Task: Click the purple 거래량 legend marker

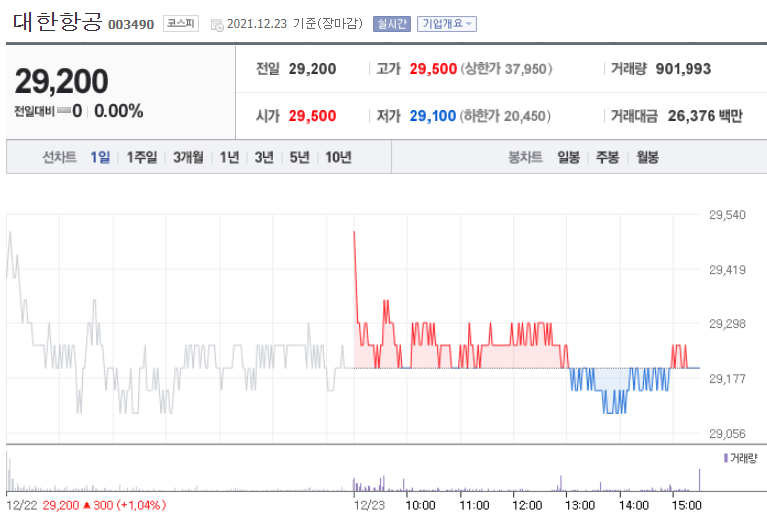Action: [x=725, y=458]
